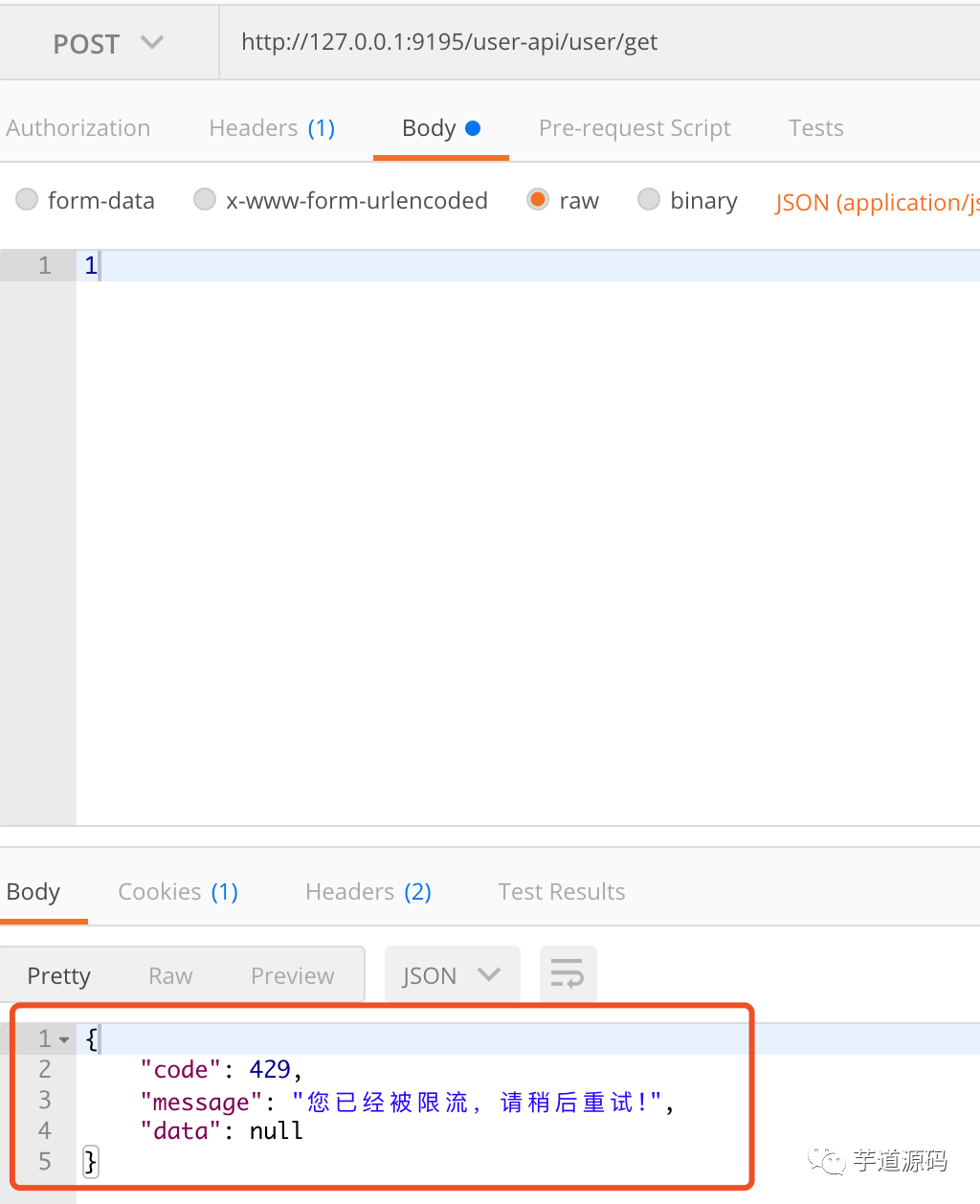Open the request Headers (1) tab
Screen dimensions: 980x1204
[x=272, y=128]
